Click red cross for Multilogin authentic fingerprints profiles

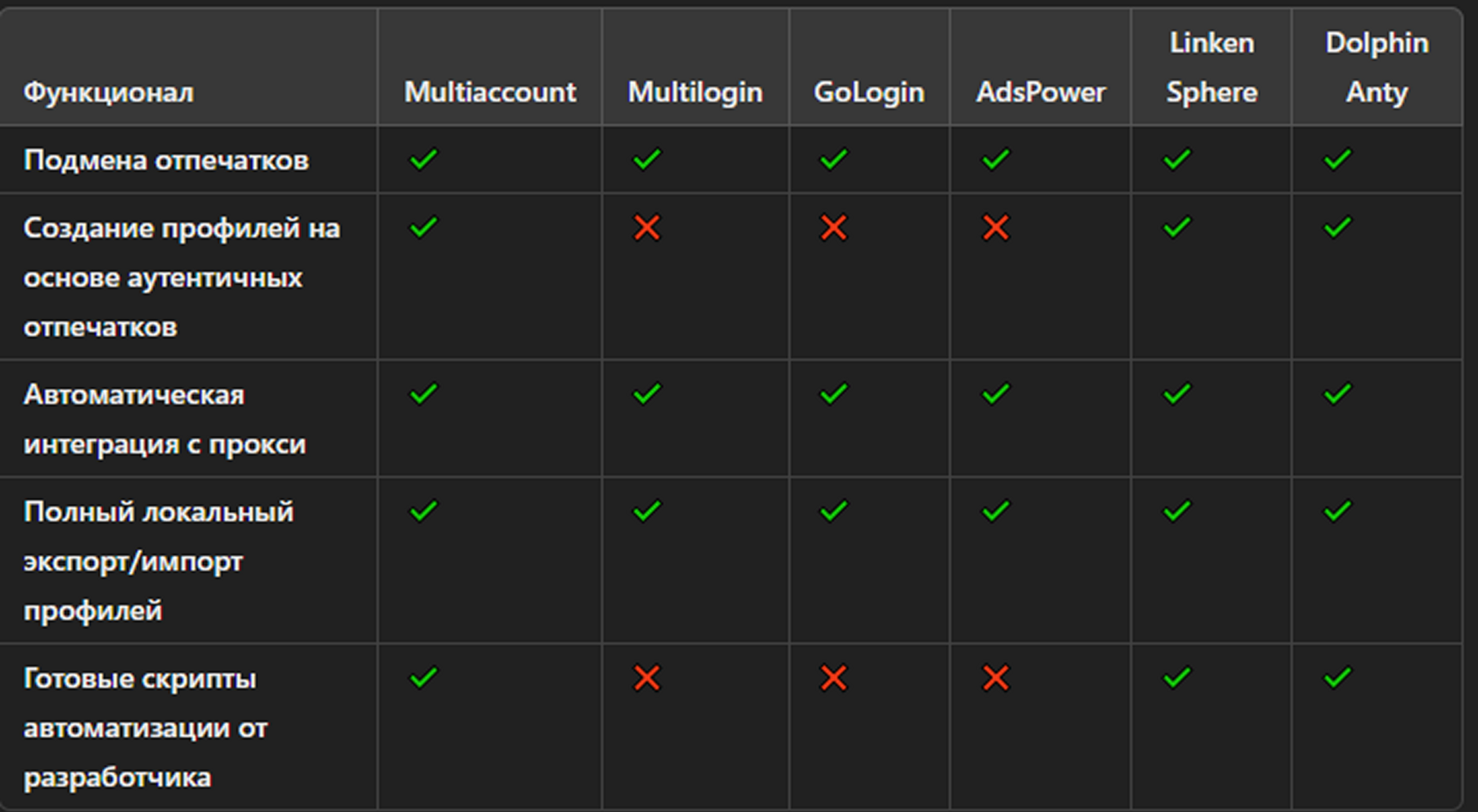pyautogui.click(x=647, y=228)
